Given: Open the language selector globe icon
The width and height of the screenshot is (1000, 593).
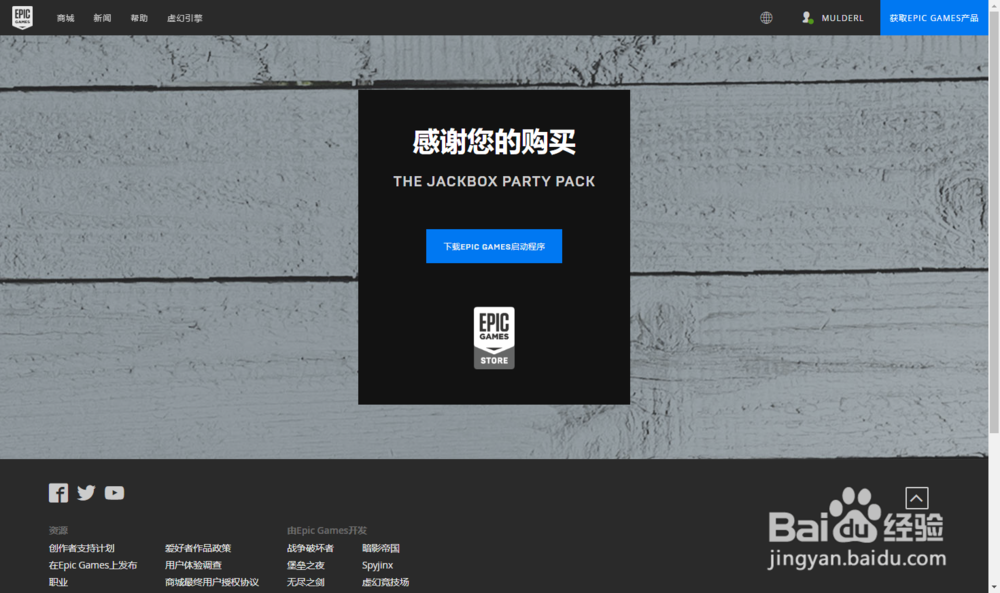Looking at the screenshot, I should pyautogui.click(x=766, y=17).
